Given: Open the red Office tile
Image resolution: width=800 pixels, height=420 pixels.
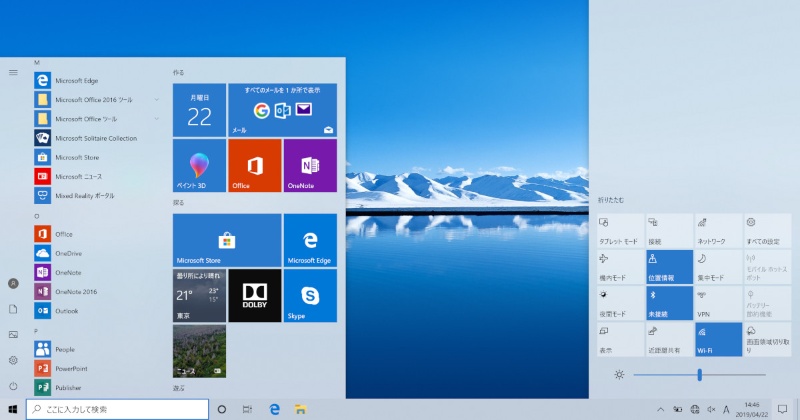Looking at the screenshot, I should coord(254,165).
